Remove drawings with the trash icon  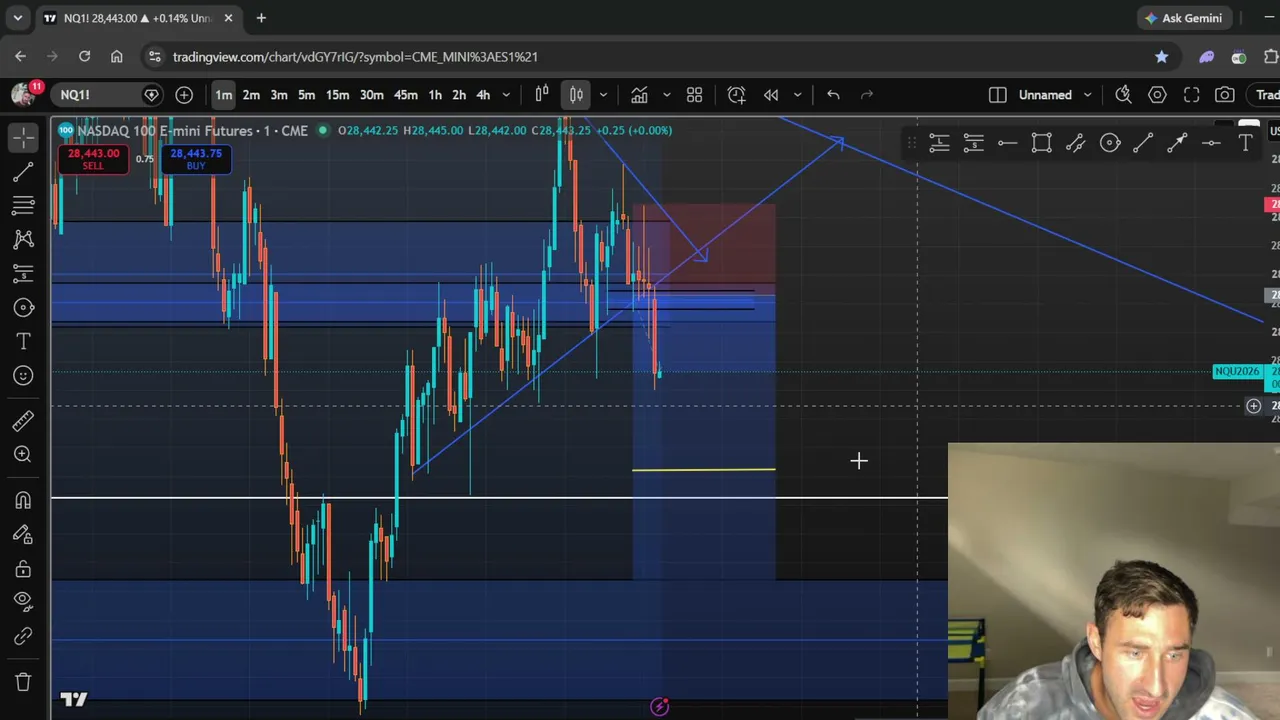pyautogui.click(x=23, y=682)
